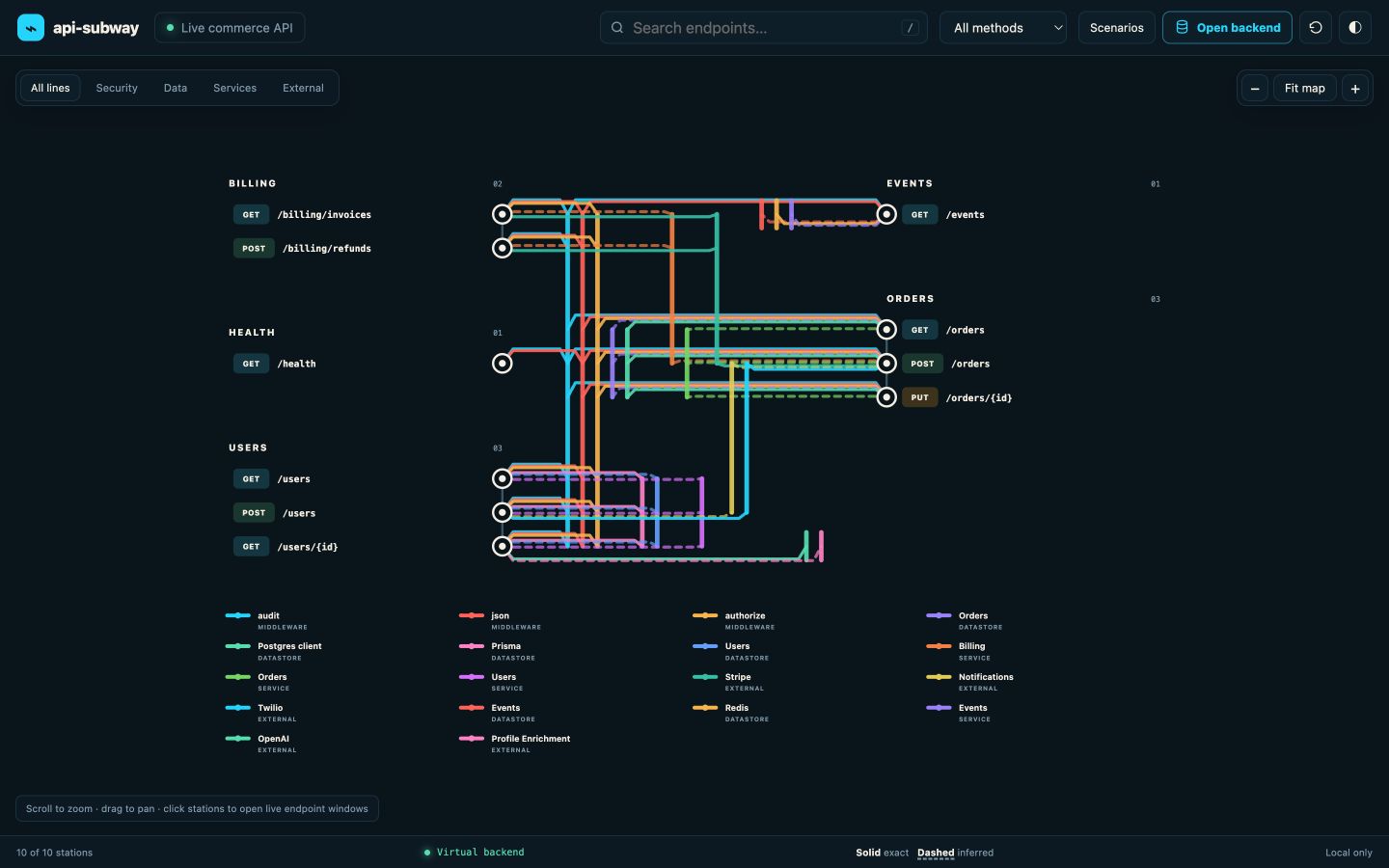The height and width of the screenshot is (868, 1389).
Task: Open the /health station node
Action: [x=502, y=364]
